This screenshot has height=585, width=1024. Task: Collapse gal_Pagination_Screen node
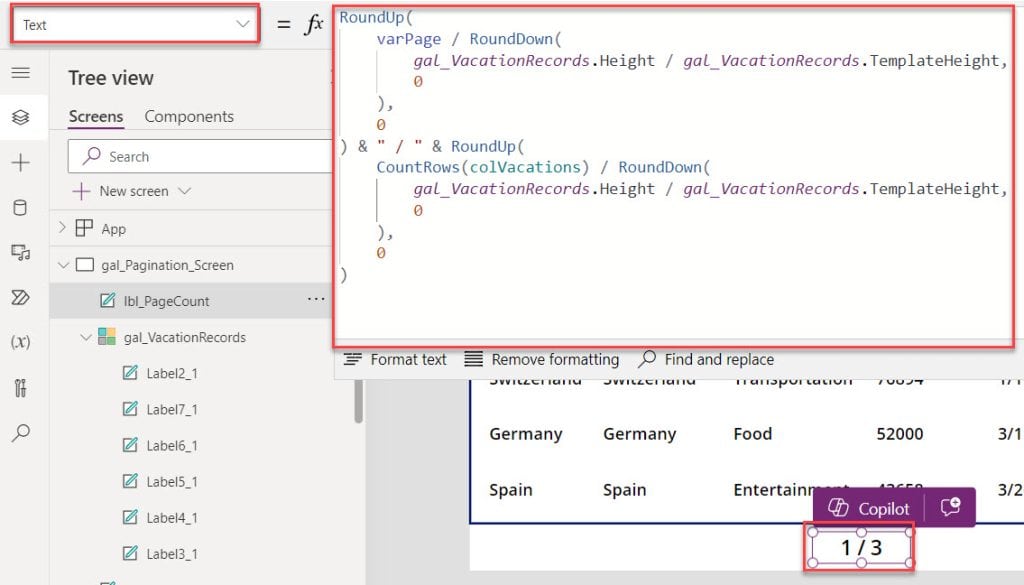tap(63, 265)
